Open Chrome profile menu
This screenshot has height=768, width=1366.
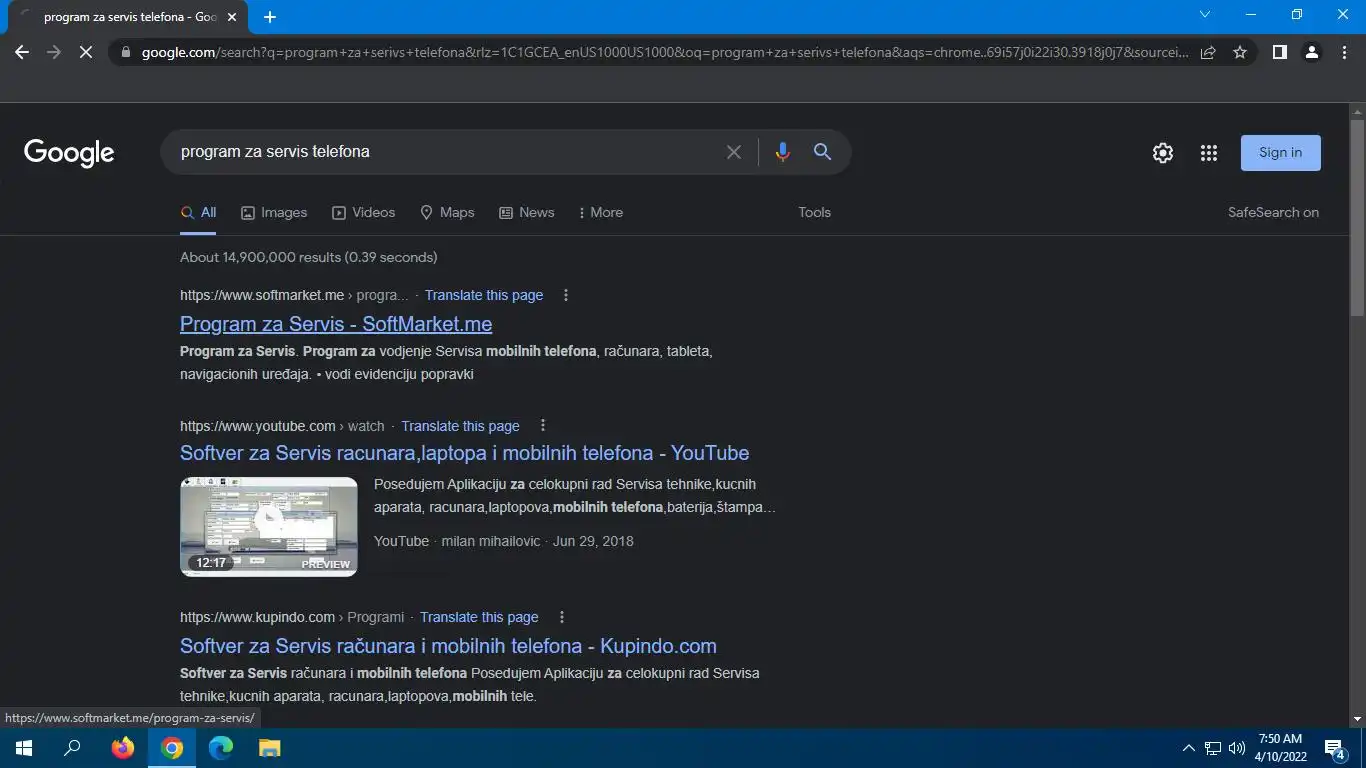(x=1312, y=52)
